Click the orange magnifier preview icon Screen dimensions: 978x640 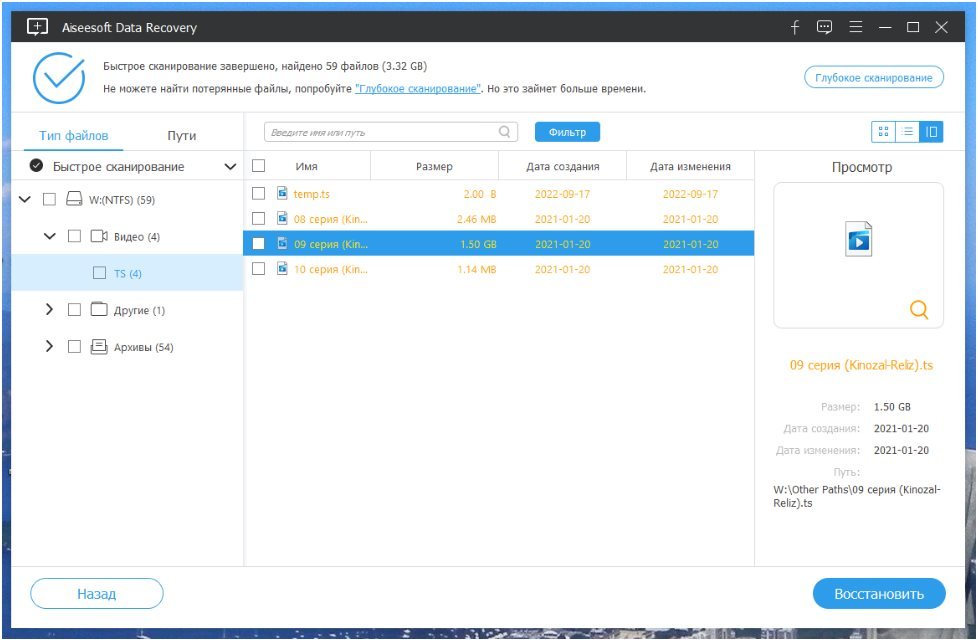(918, 310)
